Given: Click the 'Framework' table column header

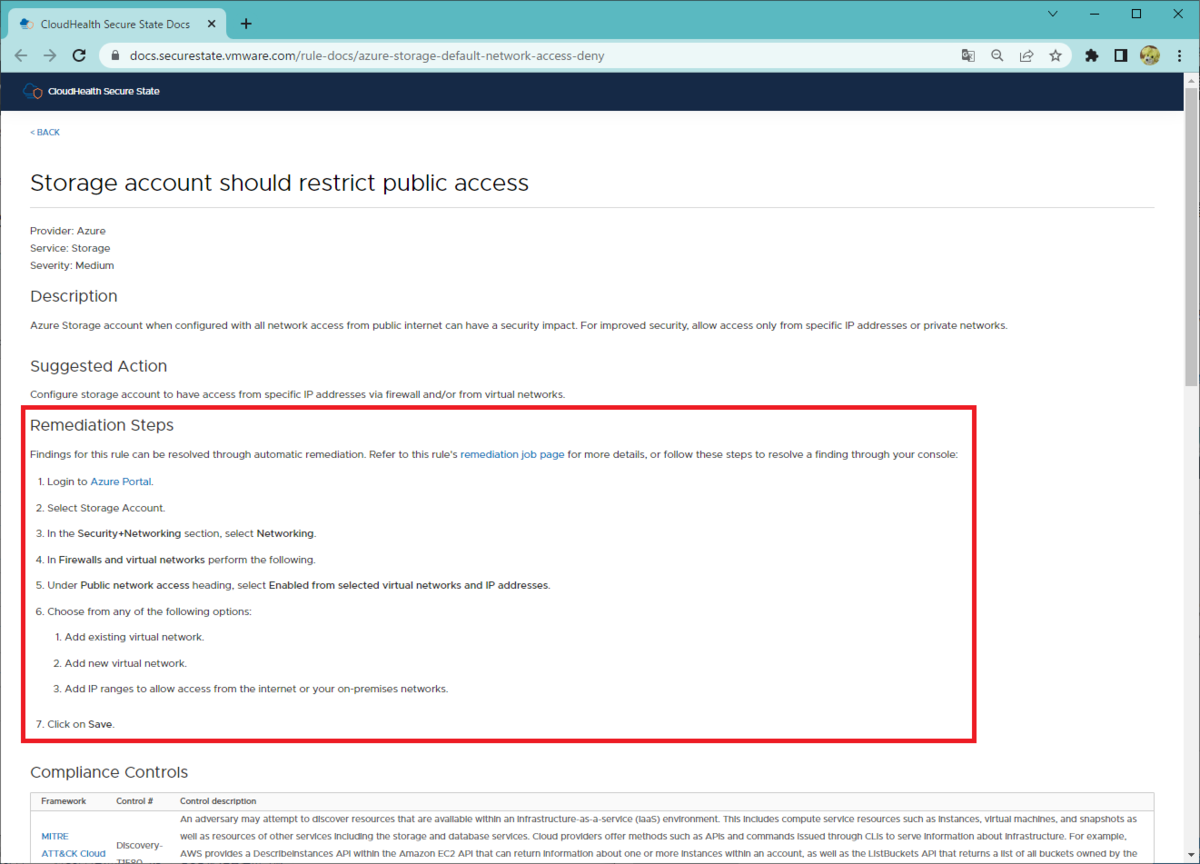Looking at the screenshot, I should (64, 801).
